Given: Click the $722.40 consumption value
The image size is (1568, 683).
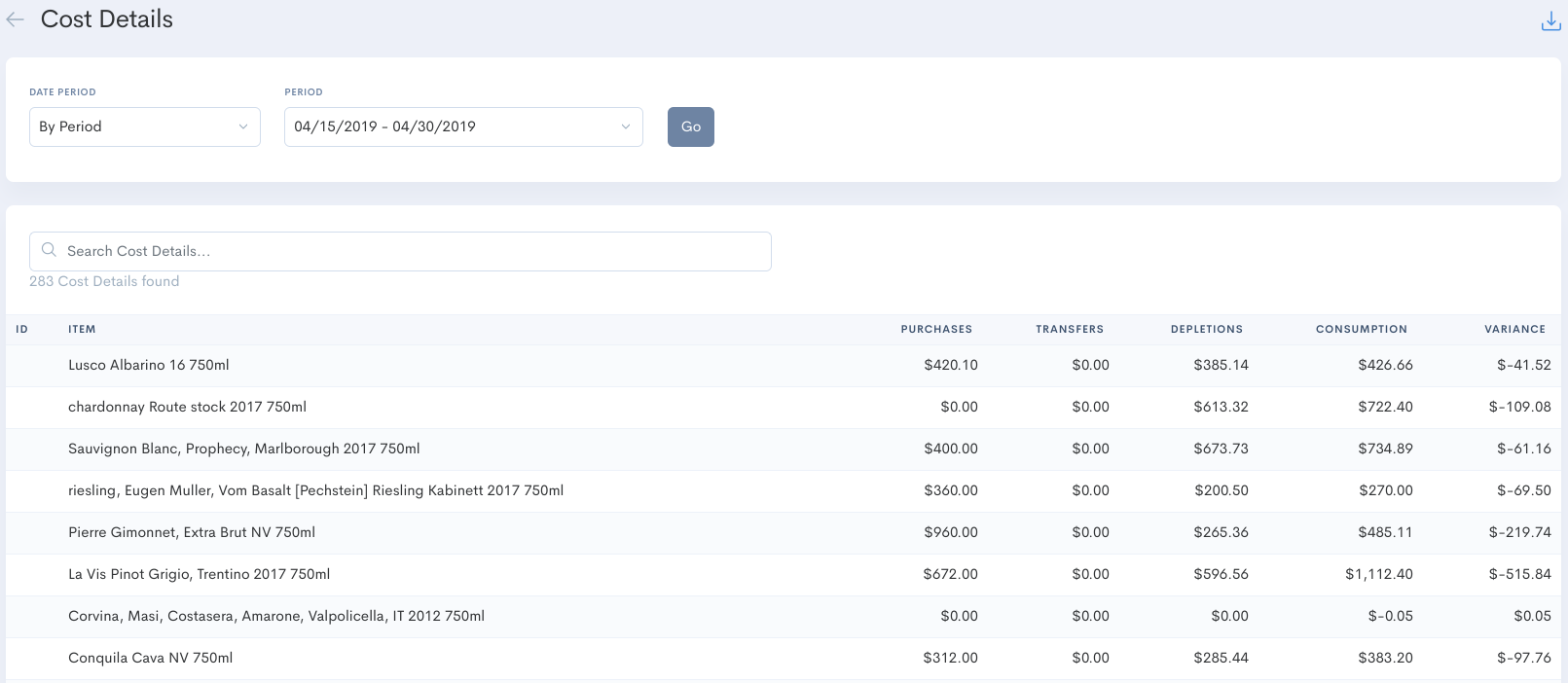Looking at the screenshot, I should 1386,407.
